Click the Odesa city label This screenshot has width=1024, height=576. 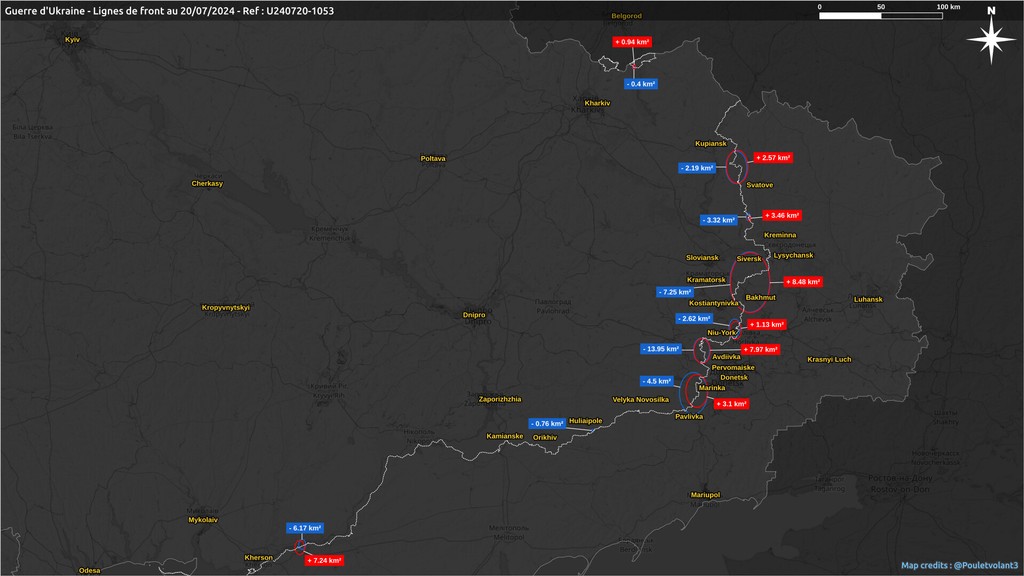click(x=89, y=571)
